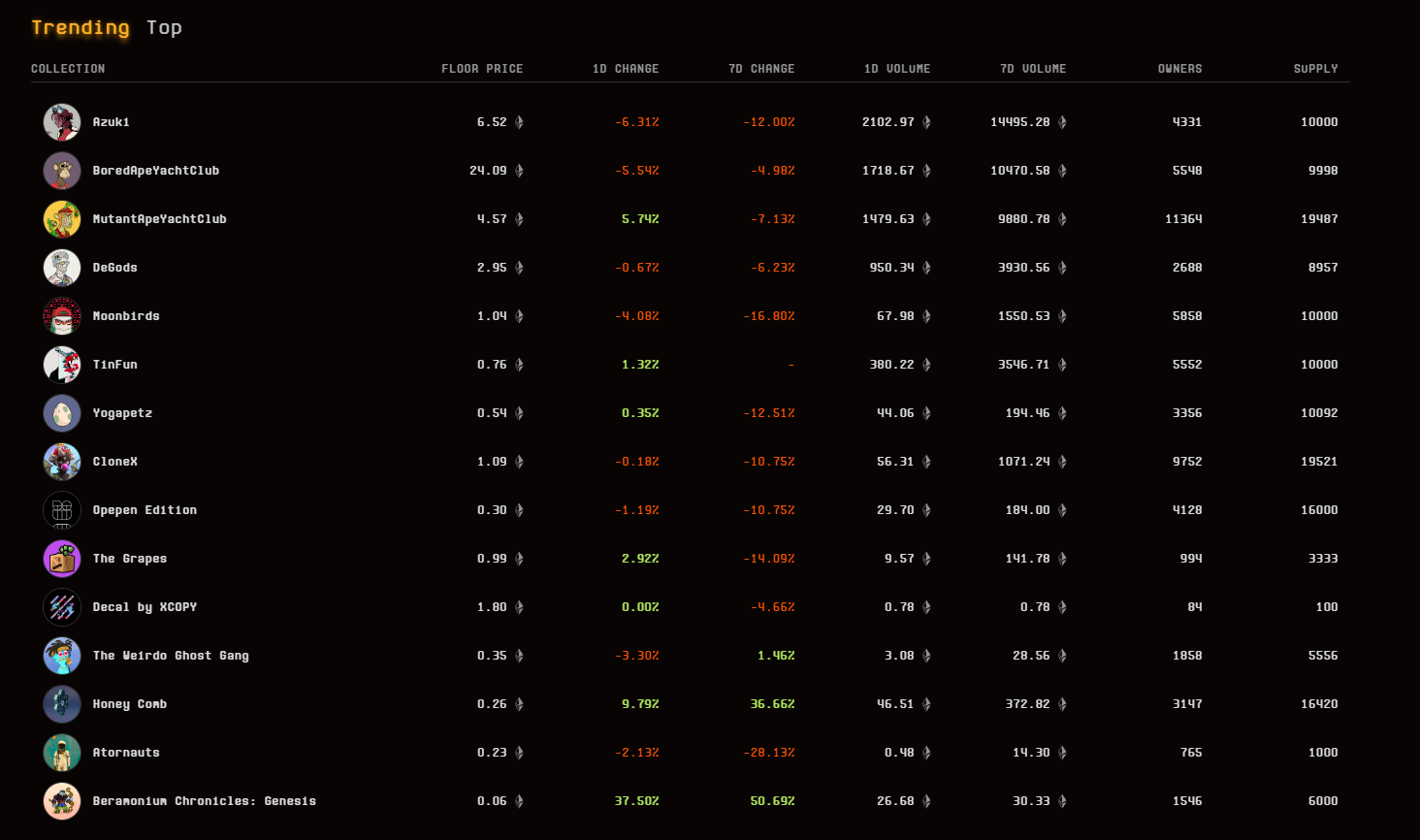Click Beramonium 1D change value 37.50%
This screenshot has width=1420, height=840.
(x=637, y=801)
